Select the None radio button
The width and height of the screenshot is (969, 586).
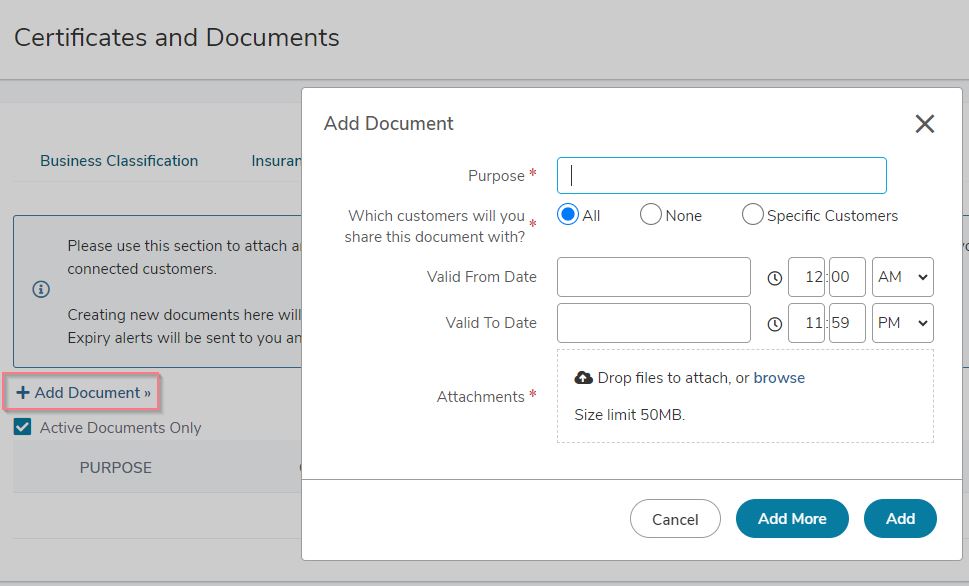pos(650,214)
